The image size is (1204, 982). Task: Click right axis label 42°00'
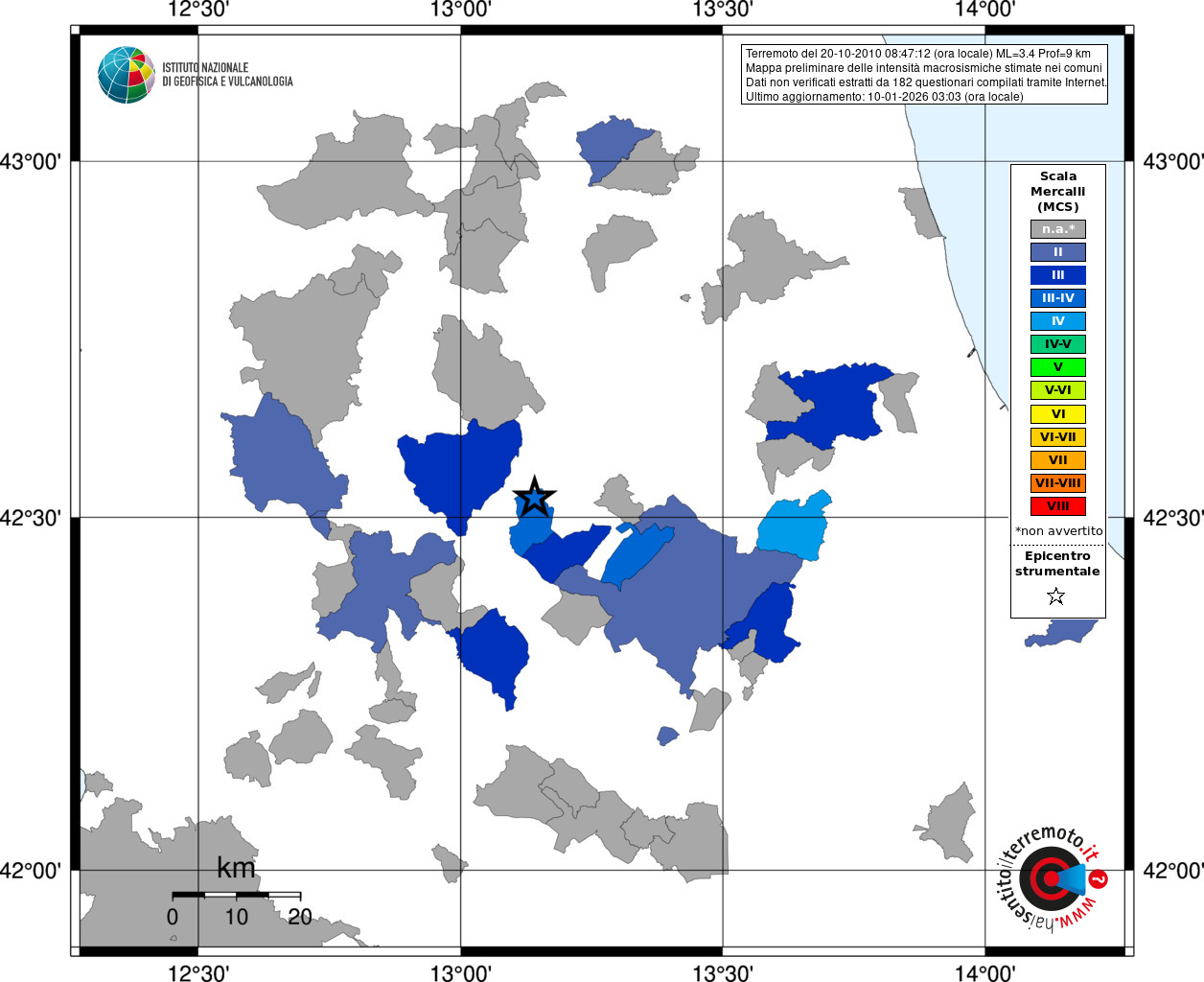1173,871
